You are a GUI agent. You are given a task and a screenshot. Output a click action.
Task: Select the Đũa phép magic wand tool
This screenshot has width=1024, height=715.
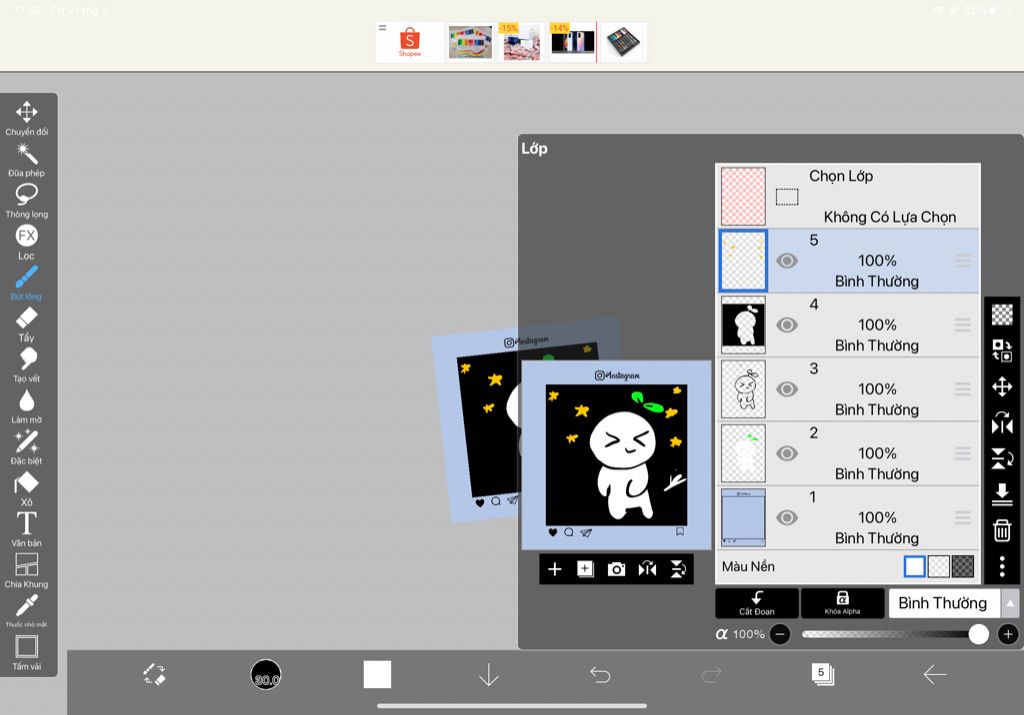27,160
